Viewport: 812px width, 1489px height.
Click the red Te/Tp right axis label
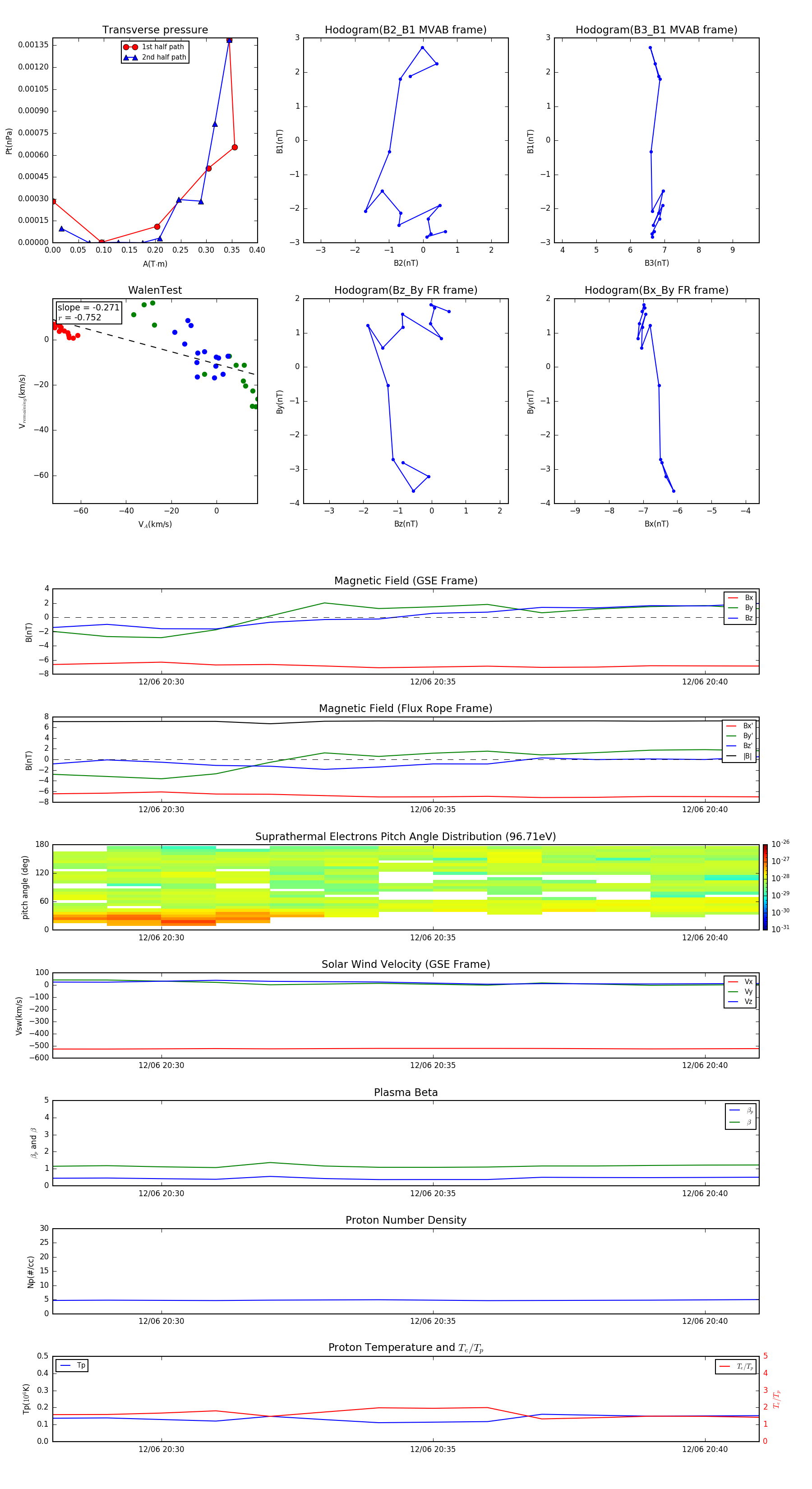click(x=777, y=1399)
